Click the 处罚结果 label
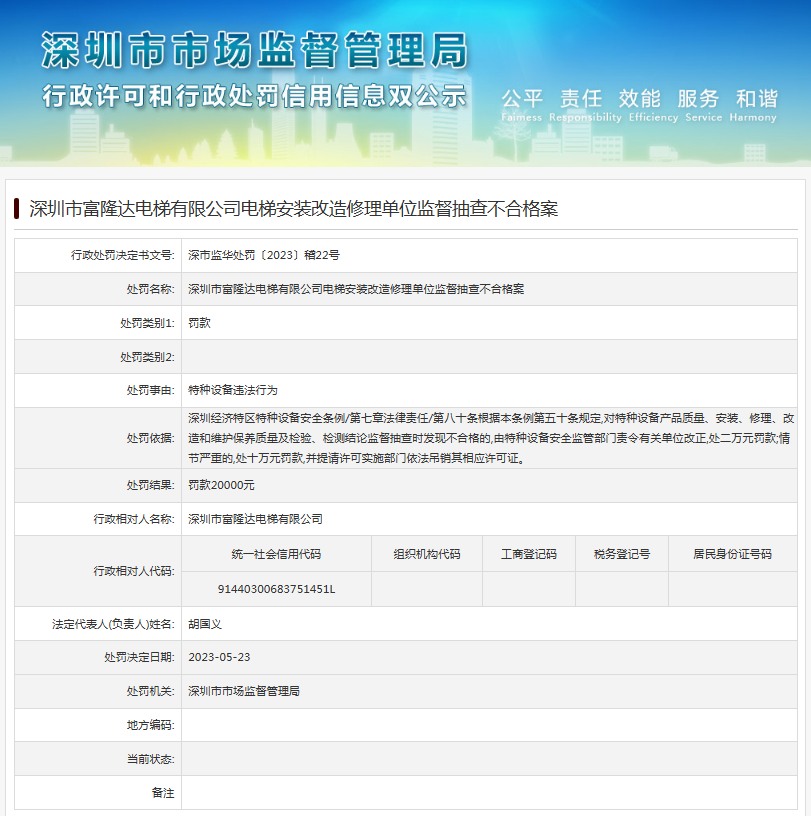 150,484
